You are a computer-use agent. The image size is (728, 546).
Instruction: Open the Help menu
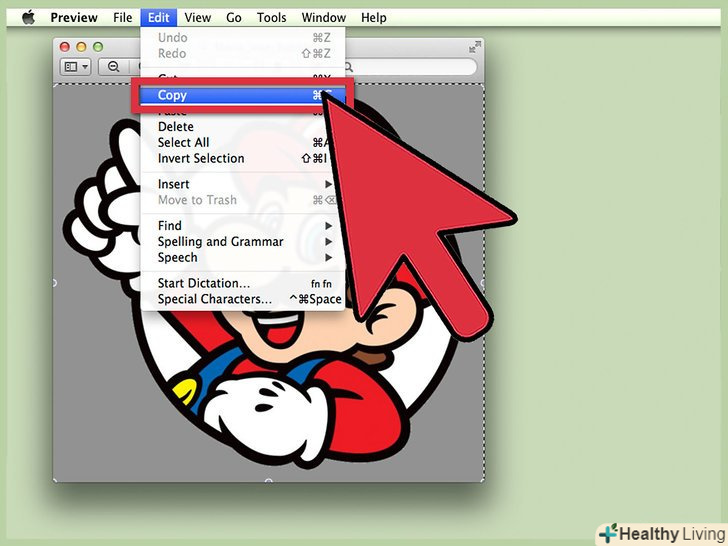pos(374,18)
